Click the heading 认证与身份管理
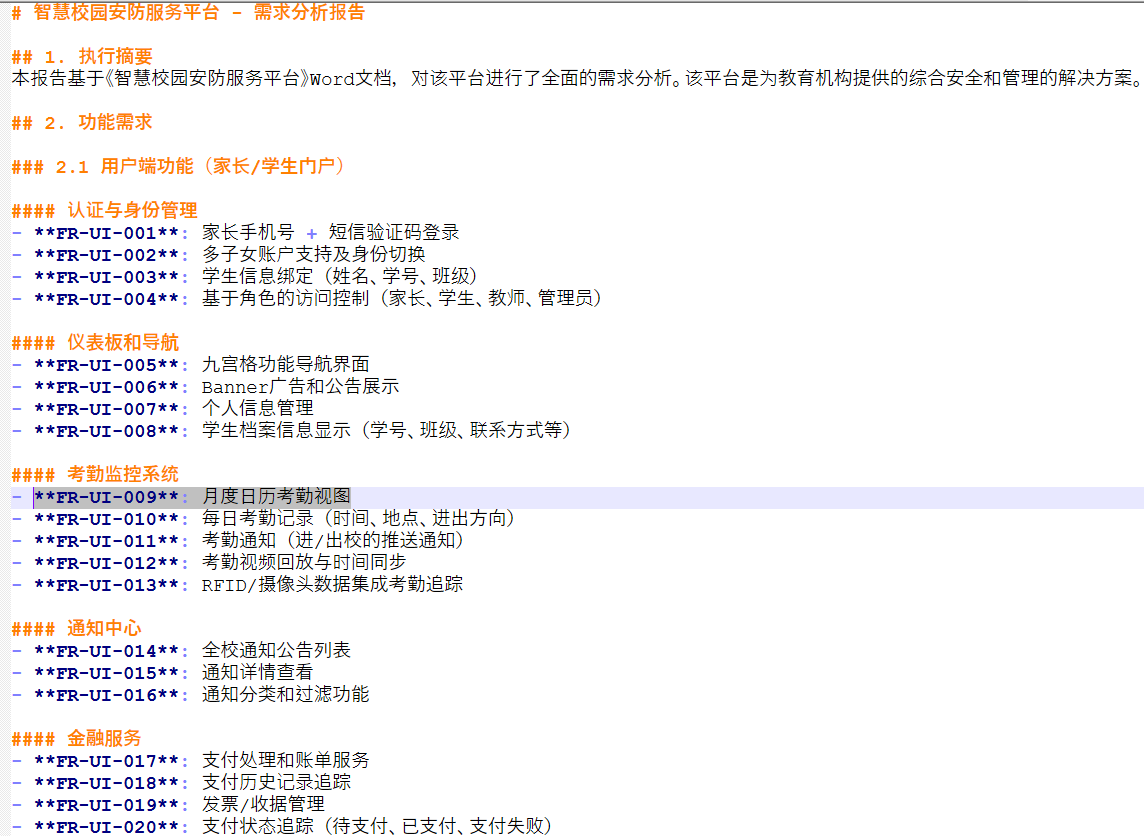This screenshot has width=1144, height=836. tap(104, 210)
